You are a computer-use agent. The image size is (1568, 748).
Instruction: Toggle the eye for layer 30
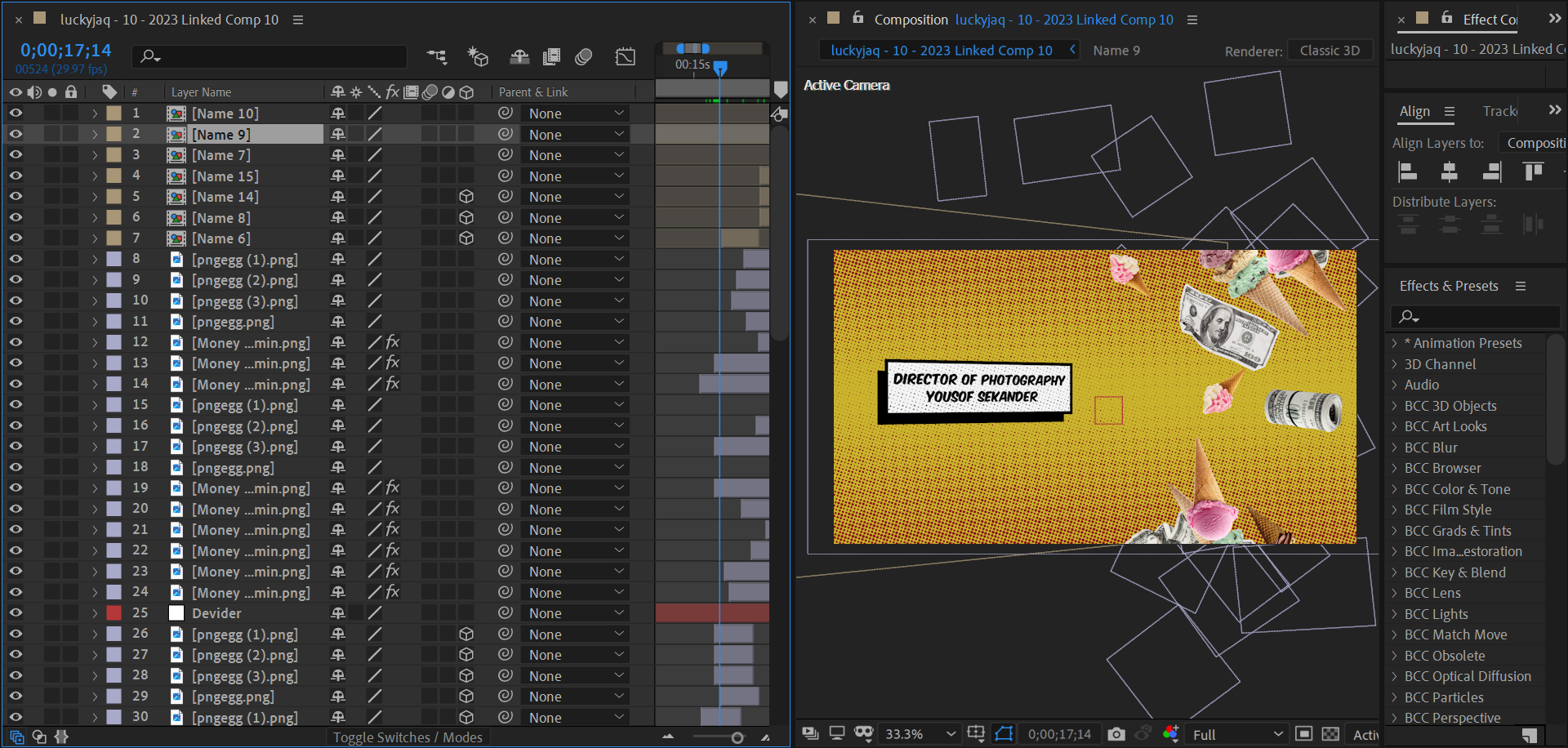click(16, 717)
